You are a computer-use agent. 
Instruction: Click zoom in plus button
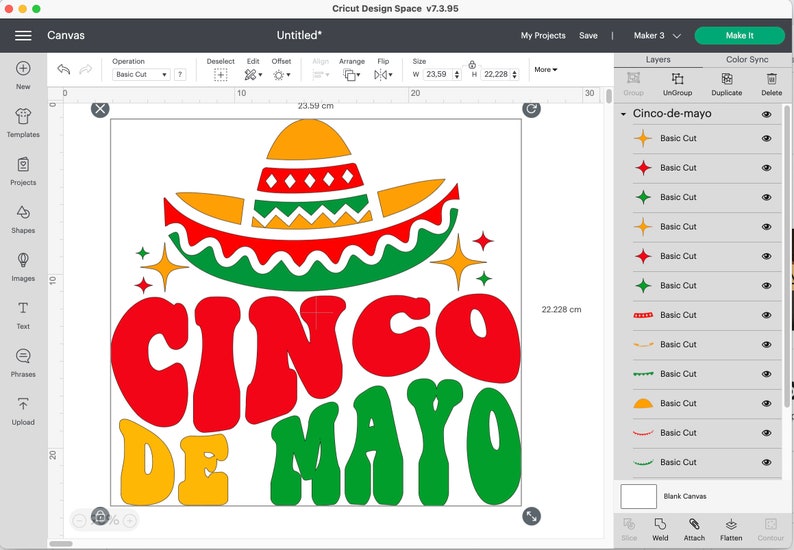130,520
